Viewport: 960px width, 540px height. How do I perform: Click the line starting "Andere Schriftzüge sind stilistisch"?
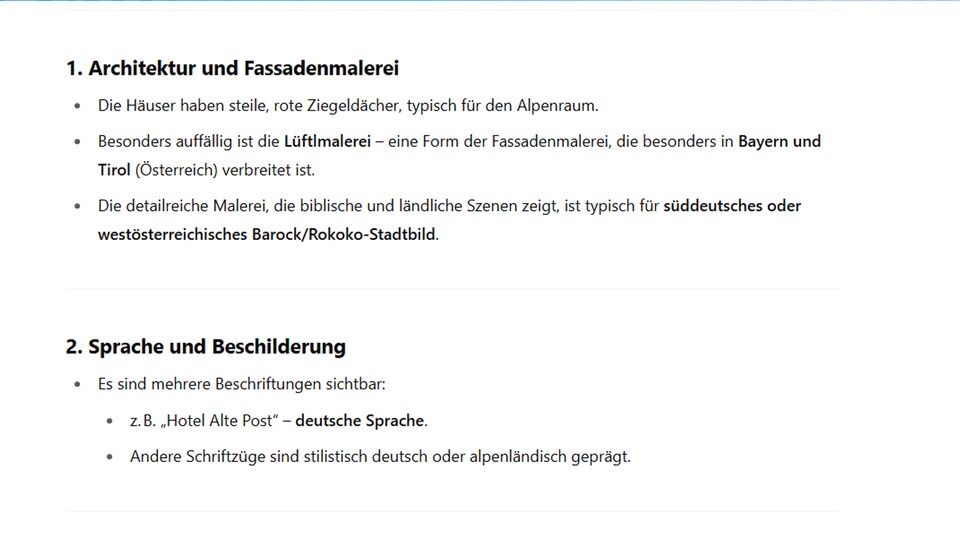(380, 457)
